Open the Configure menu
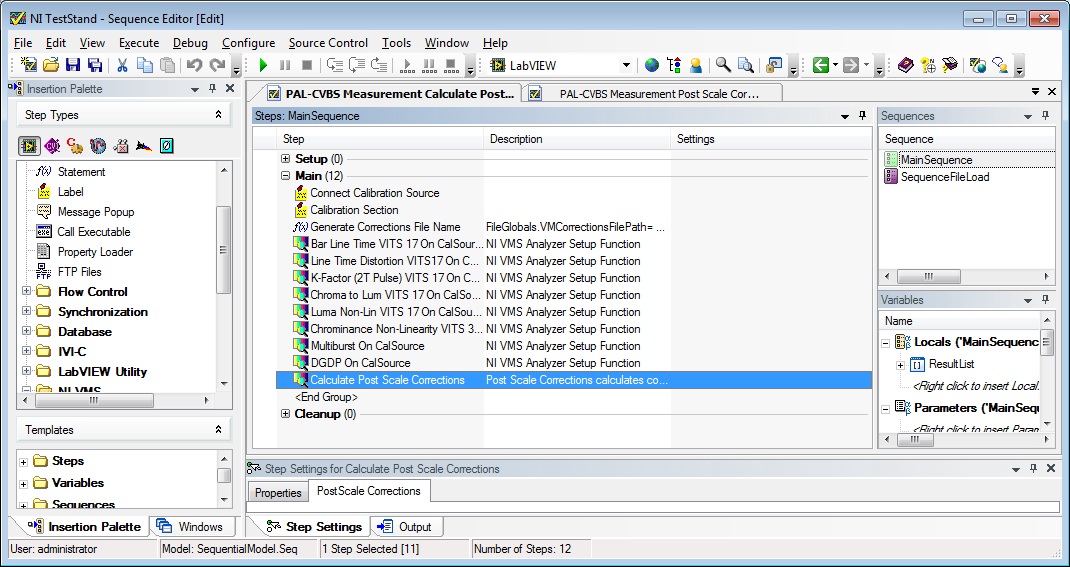The height and width of the screenshot is (567, 1070). (x=248, y=43)
